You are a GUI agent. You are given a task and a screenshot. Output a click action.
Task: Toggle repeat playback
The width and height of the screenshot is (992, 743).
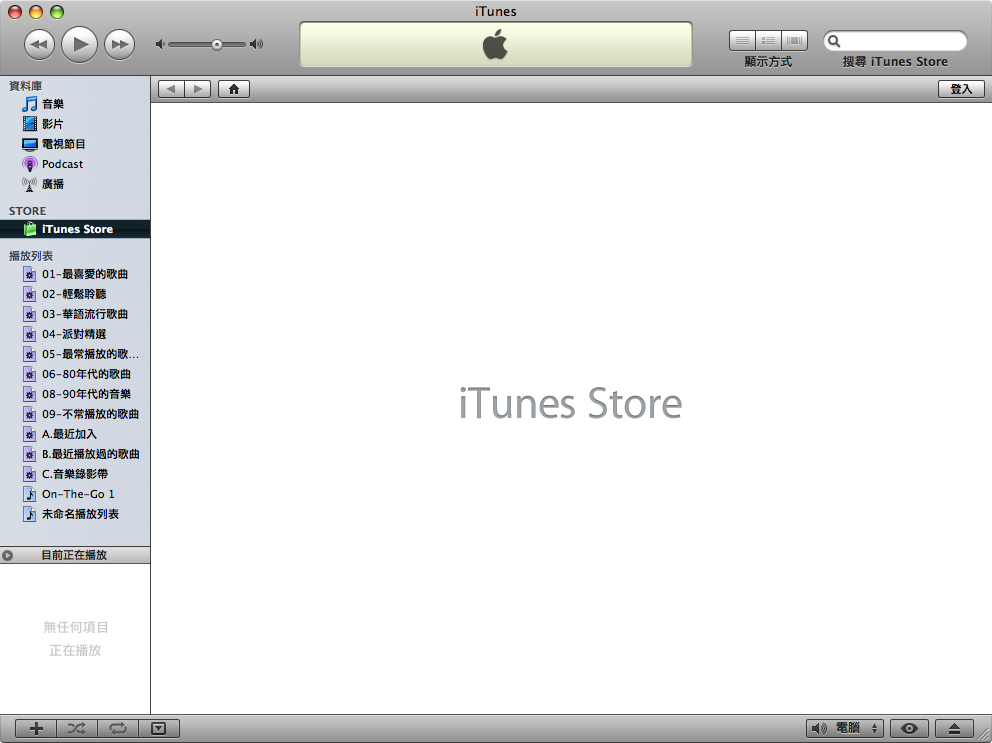[x=118, y=728]
